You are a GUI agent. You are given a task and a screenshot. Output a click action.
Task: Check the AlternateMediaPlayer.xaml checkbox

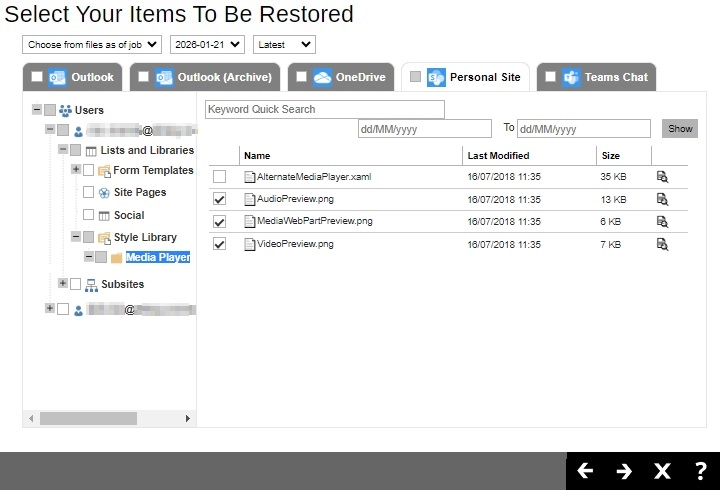[x=220, y=177]
